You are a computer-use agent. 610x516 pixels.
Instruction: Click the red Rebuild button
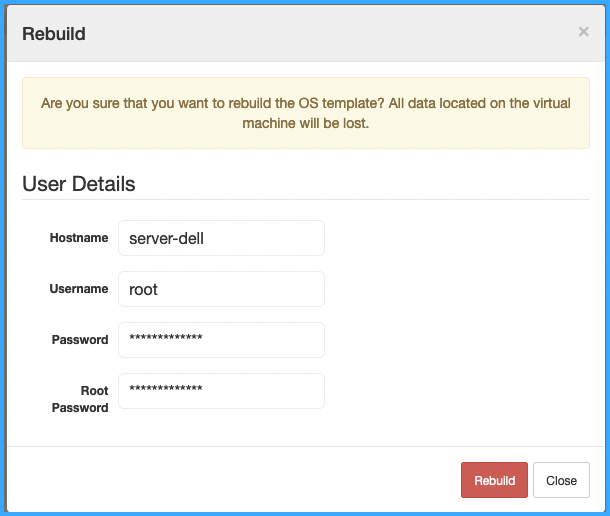pyautogui.click(x=494, y=480)
